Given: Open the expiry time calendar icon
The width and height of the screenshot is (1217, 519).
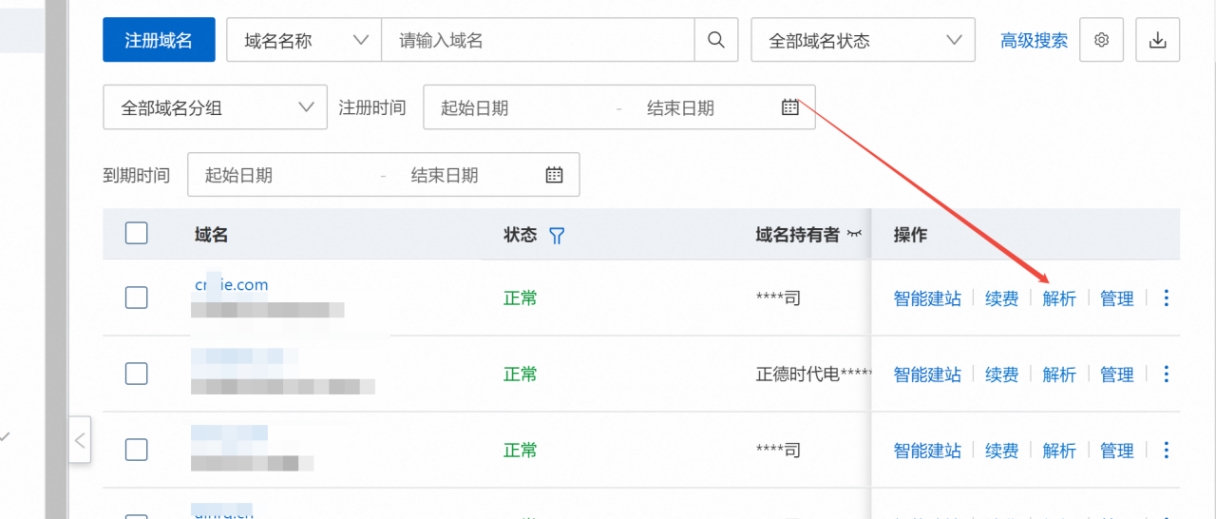Looking at the screenshot, I should tap(554, 175).
